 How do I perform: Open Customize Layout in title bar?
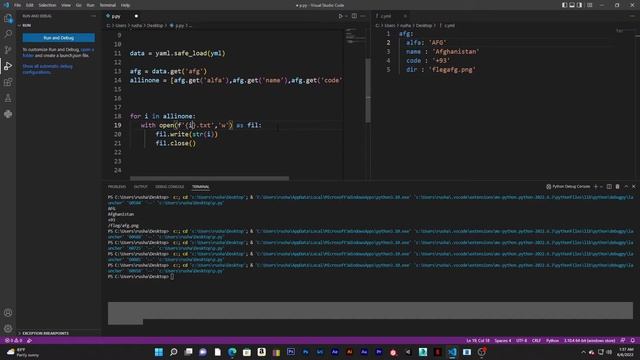tap(590, 5)
